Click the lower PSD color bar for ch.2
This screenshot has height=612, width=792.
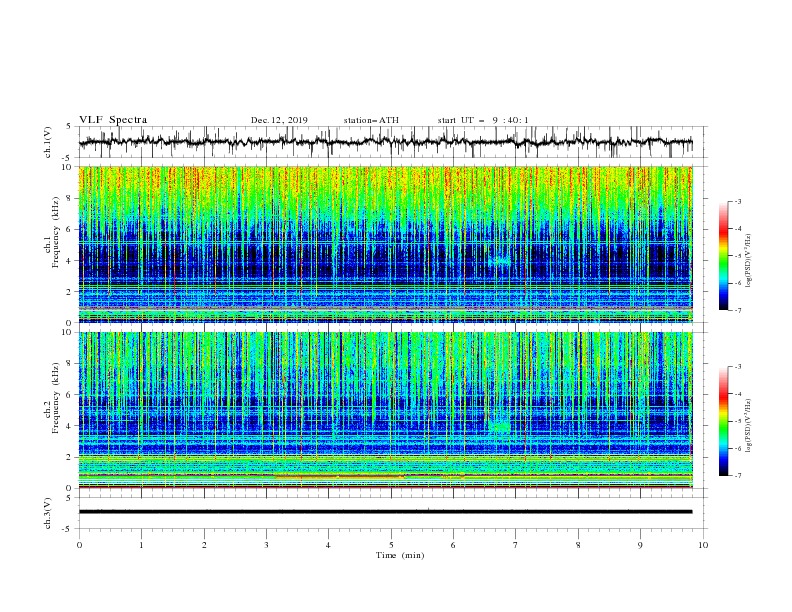point(724,421)
